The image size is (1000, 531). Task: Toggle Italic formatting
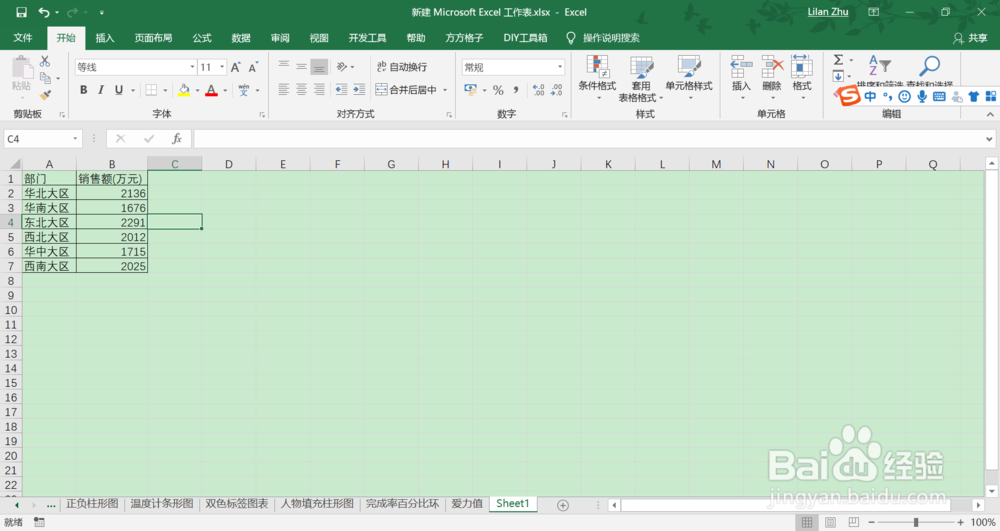click(x=101, y=90)
